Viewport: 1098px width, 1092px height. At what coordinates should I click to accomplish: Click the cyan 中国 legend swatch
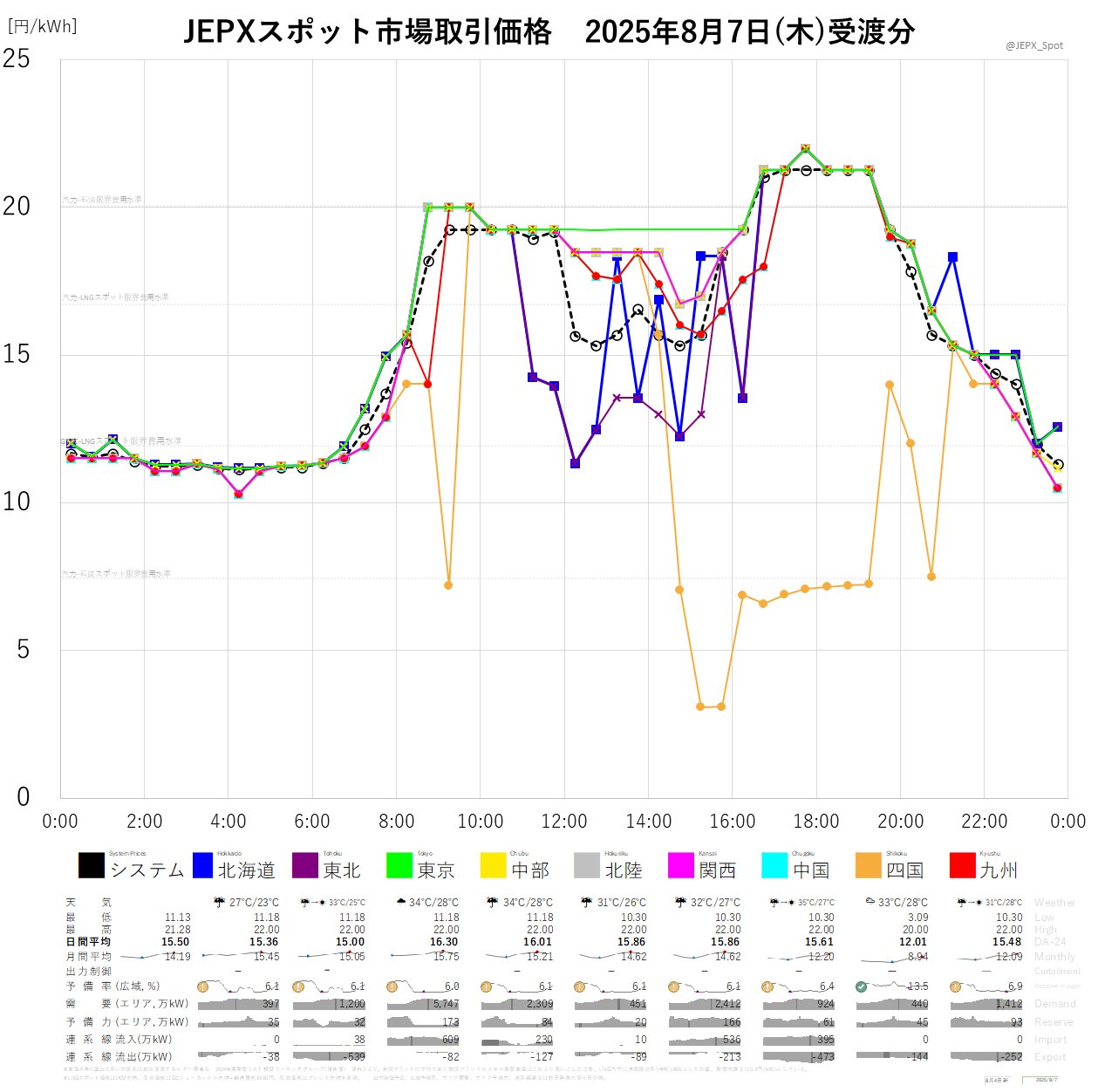[775, 865]
